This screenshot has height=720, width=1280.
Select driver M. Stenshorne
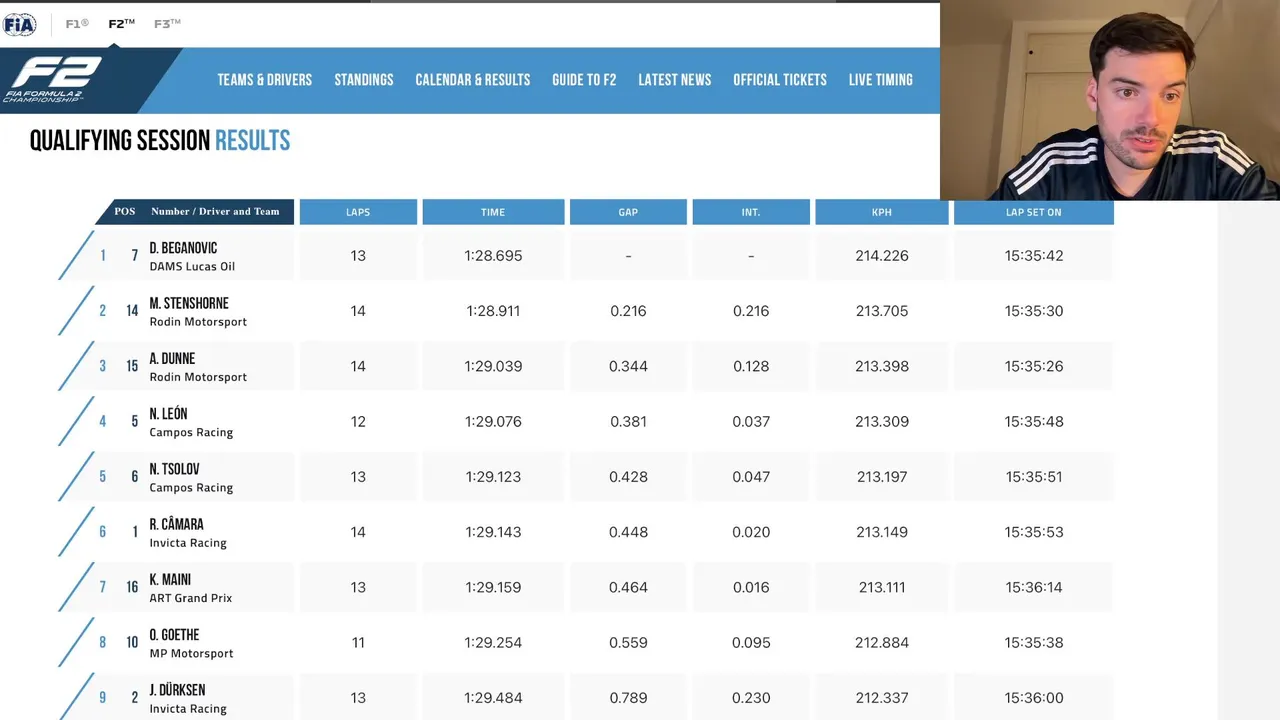click(189, 303)
